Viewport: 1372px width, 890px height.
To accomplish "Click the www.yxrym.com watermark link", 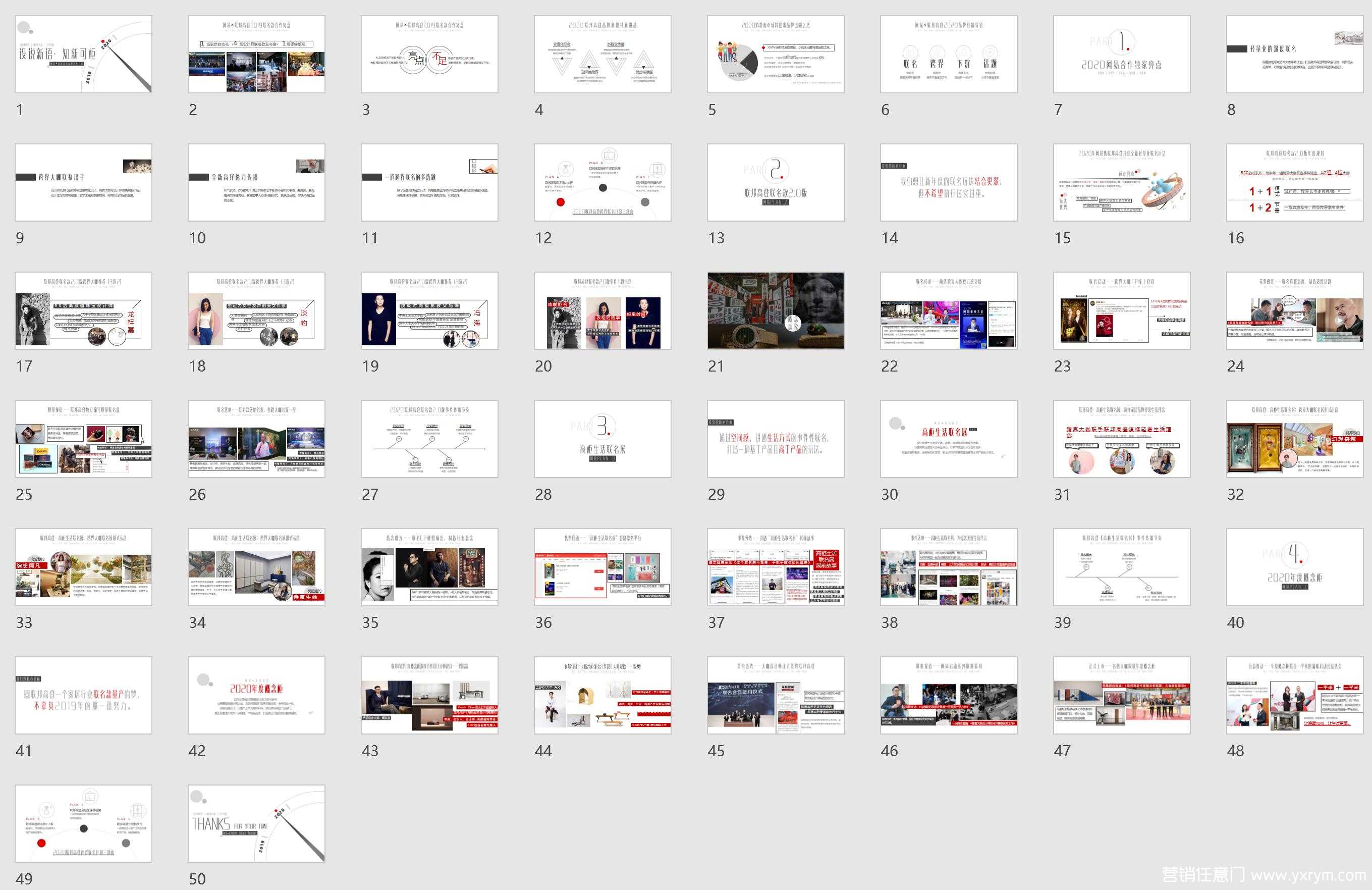I will (1308, 875).
